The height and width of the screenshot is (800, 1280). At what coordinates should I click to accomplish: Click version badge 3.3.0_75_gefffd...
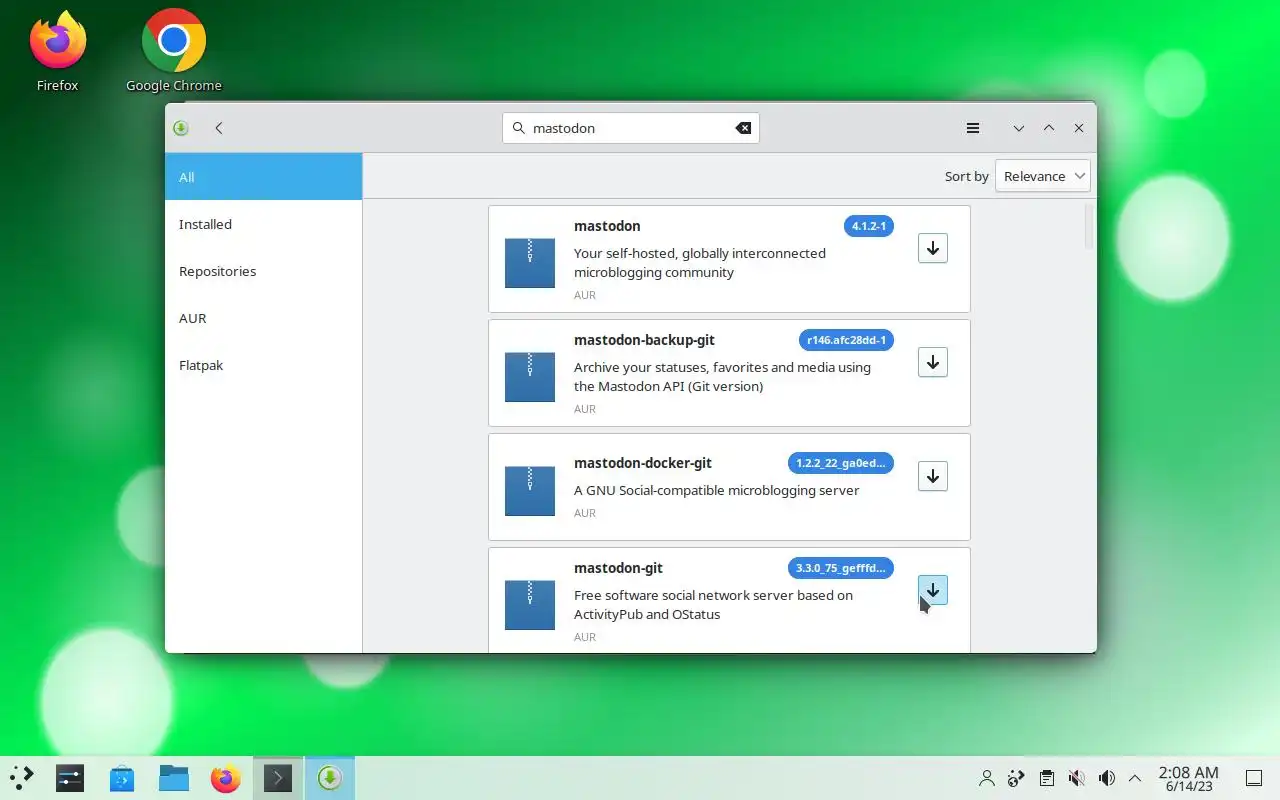(840, 568)
